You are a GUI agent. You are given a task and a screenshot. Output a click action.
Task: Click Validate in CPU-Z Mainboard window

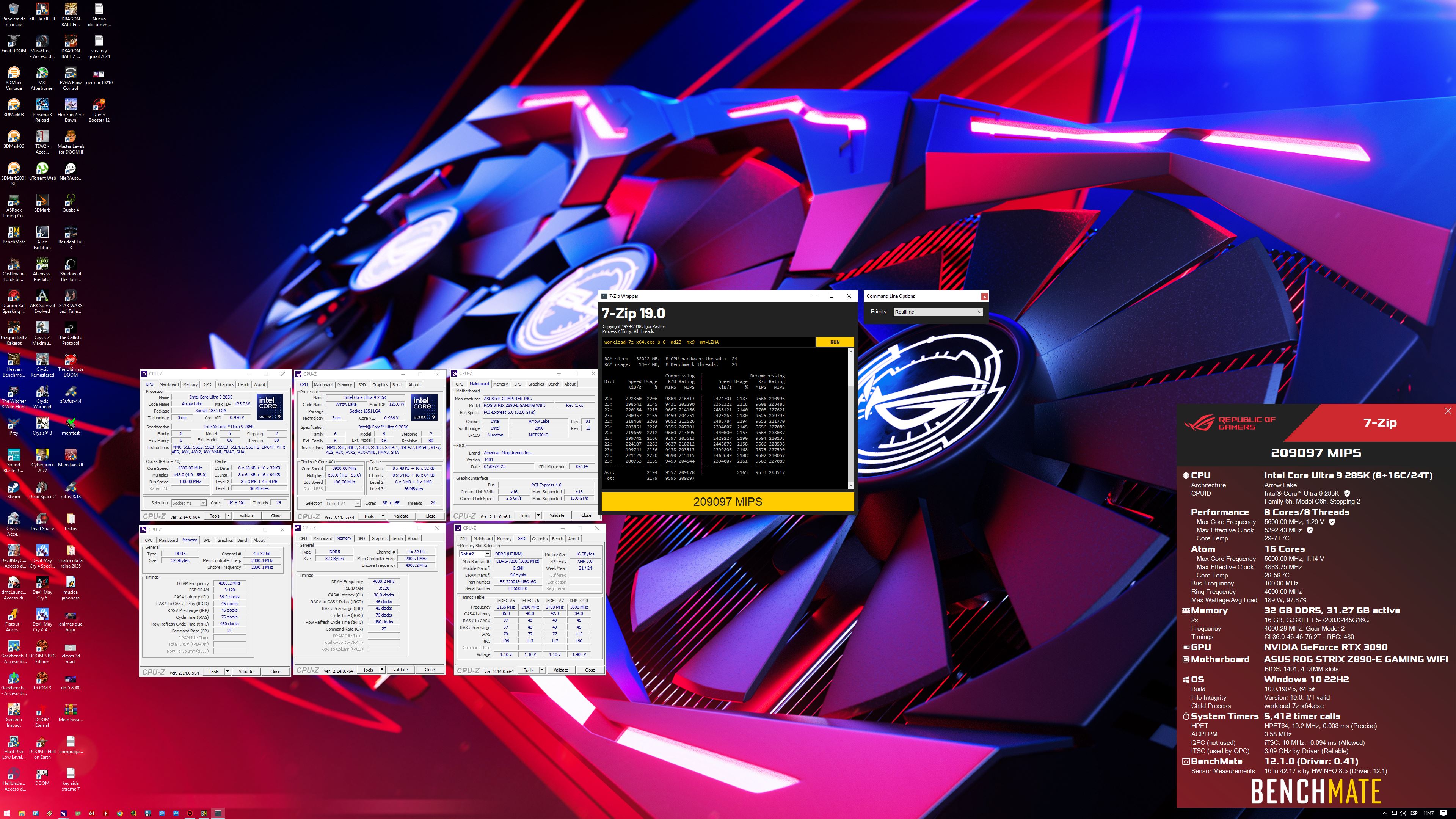[557, 516]
